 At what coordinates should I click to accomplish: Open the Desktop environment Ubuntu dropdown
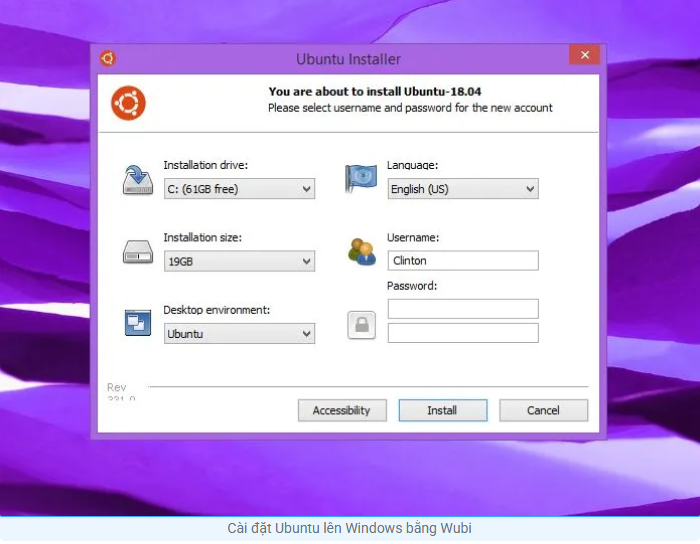(239, 333)
